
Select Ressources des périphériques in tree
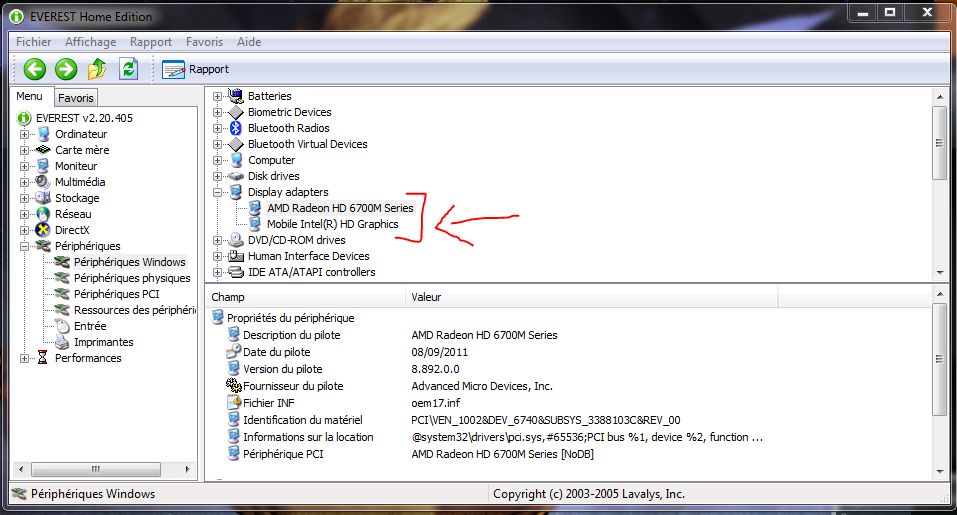tap(134, 310)
